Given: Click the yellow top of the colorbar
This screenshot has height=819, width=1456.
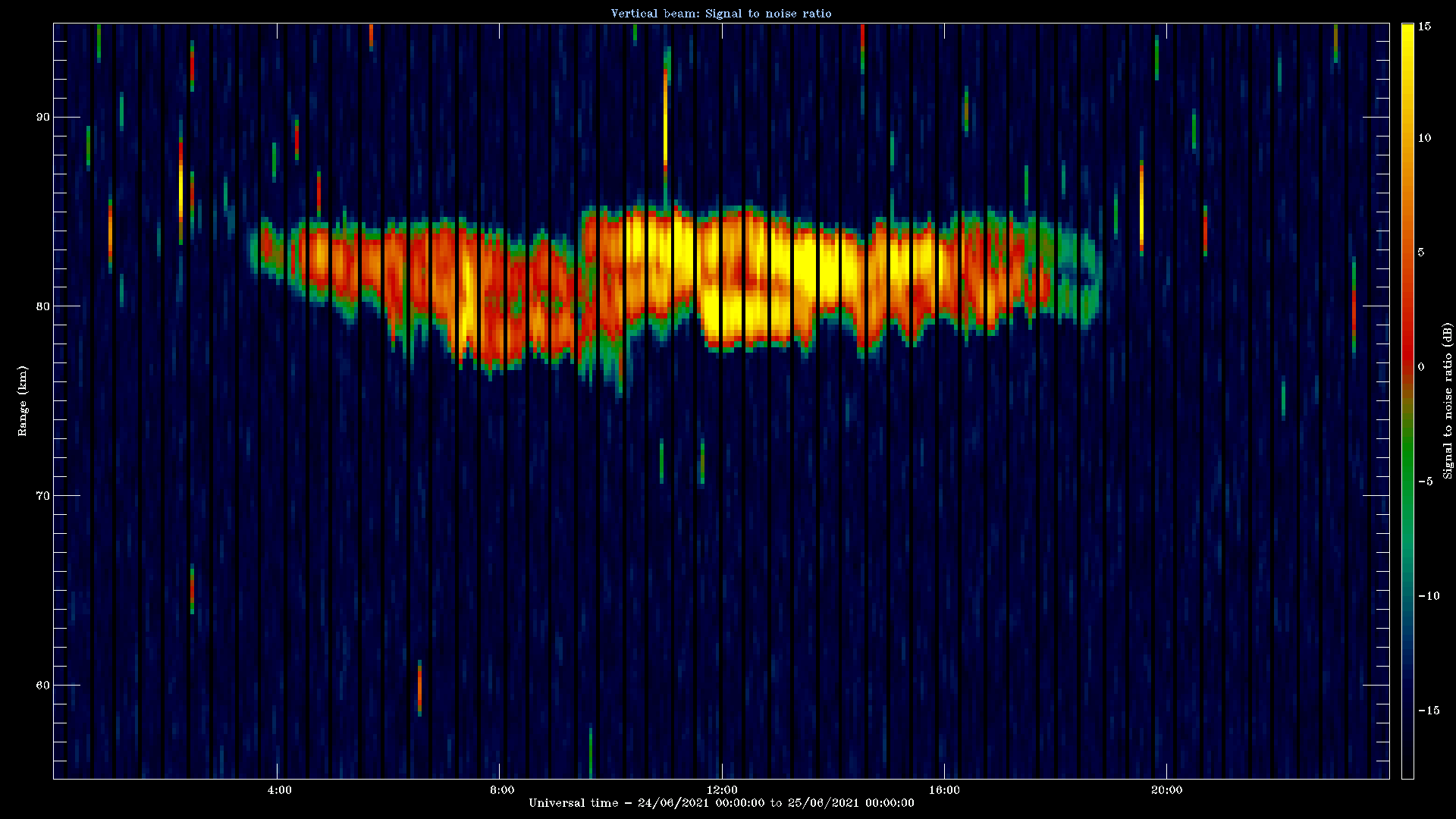Looking at the screenshot, I should click(1407, 45).
